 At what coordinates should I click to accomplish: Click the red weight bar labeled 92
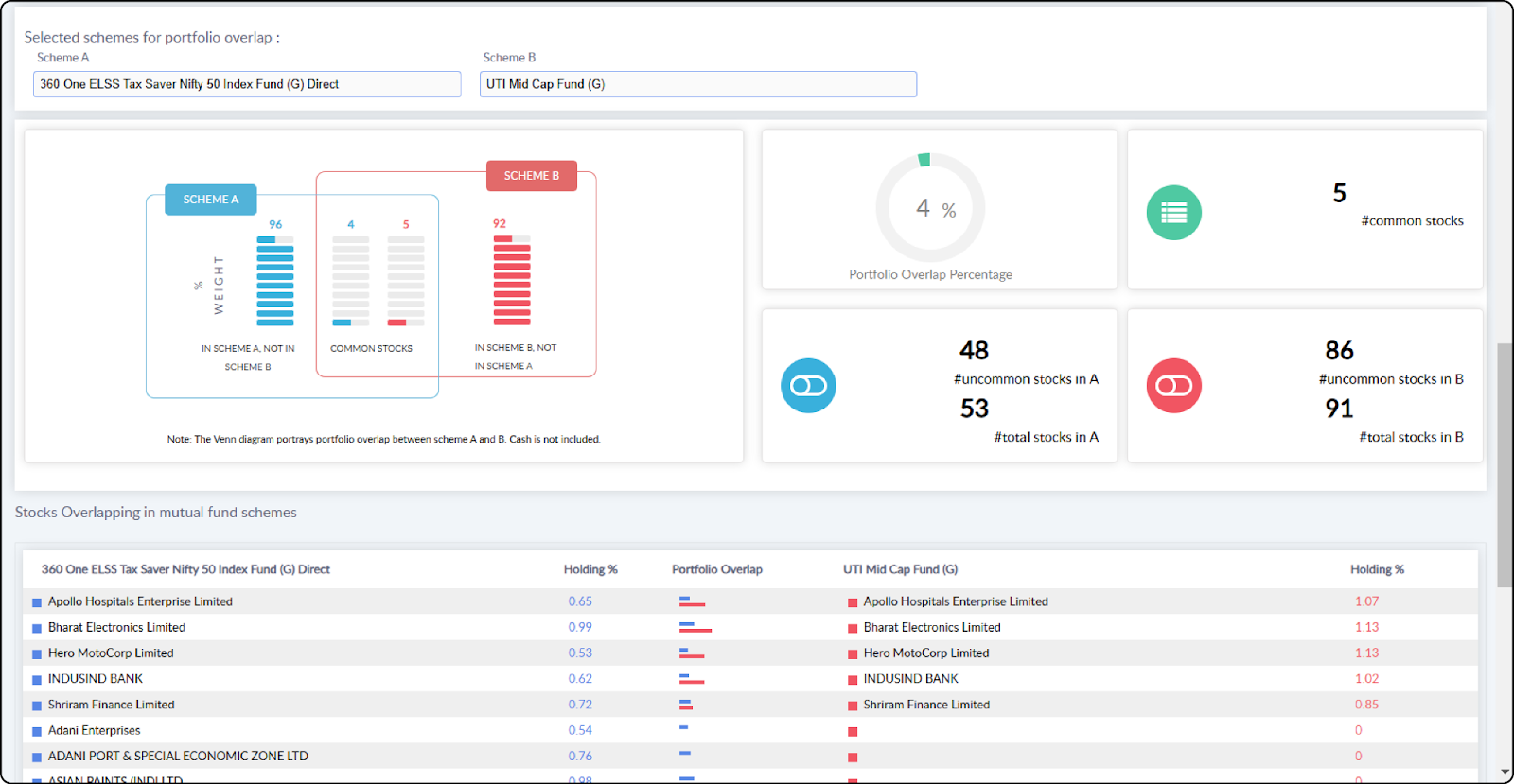tap(512, 280)
